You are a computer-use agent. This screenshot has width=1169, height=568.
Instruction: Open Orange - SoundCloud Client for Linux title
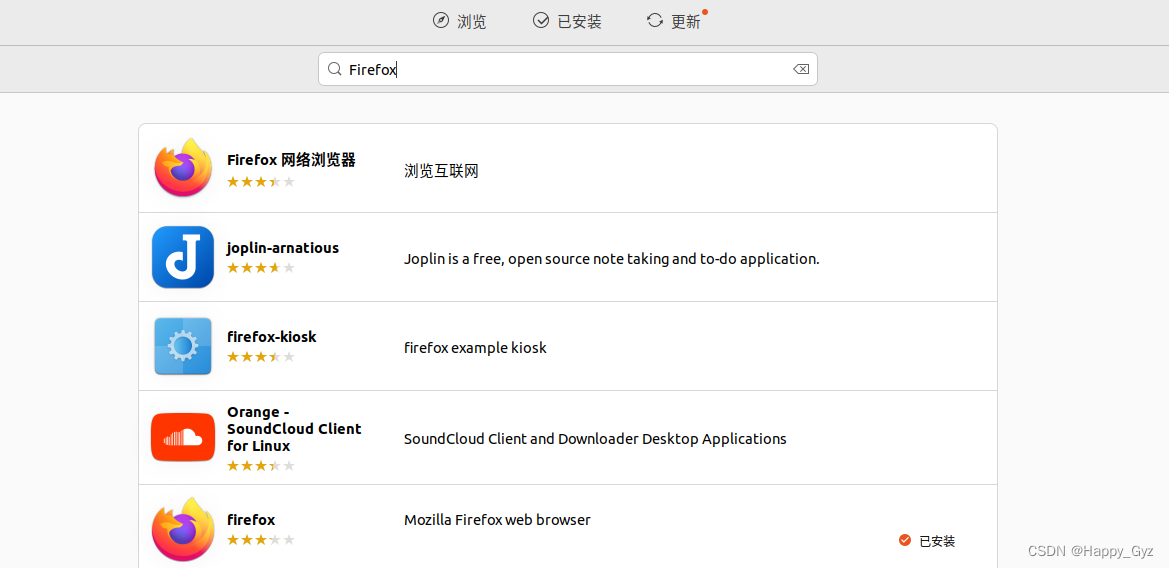tap(294, 429)
